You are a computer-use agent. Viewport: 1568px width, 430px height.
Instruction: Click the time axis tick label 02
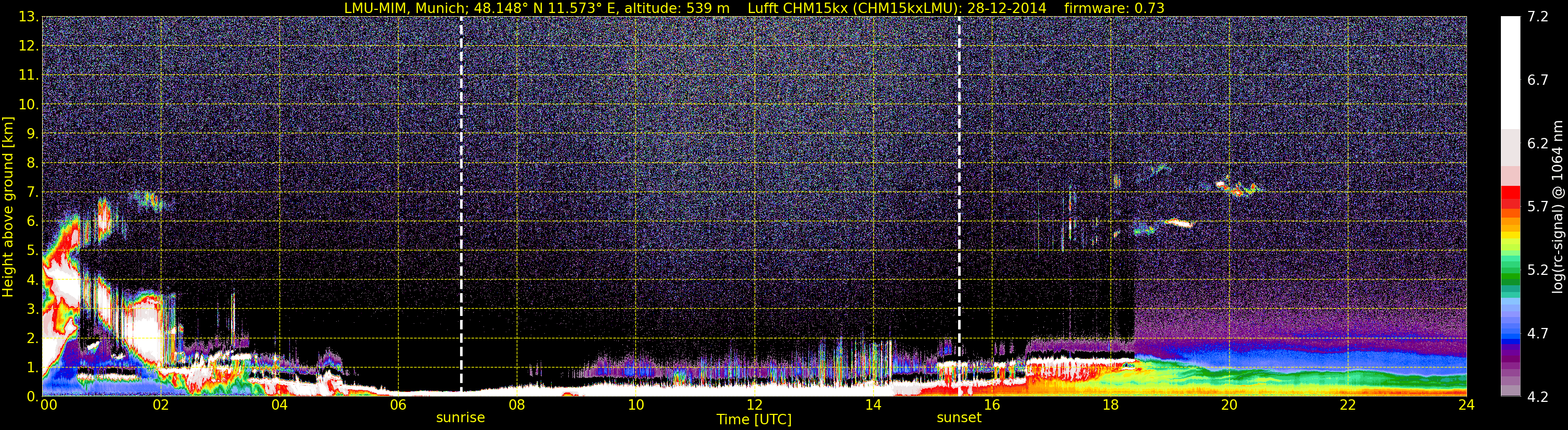click(161, 405)
